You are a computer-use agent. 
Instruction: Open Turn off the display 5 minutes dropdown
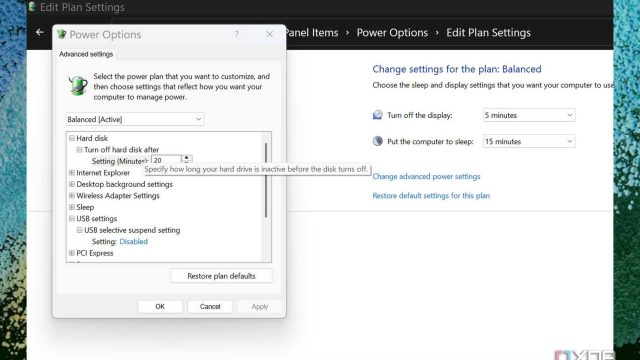529,115
